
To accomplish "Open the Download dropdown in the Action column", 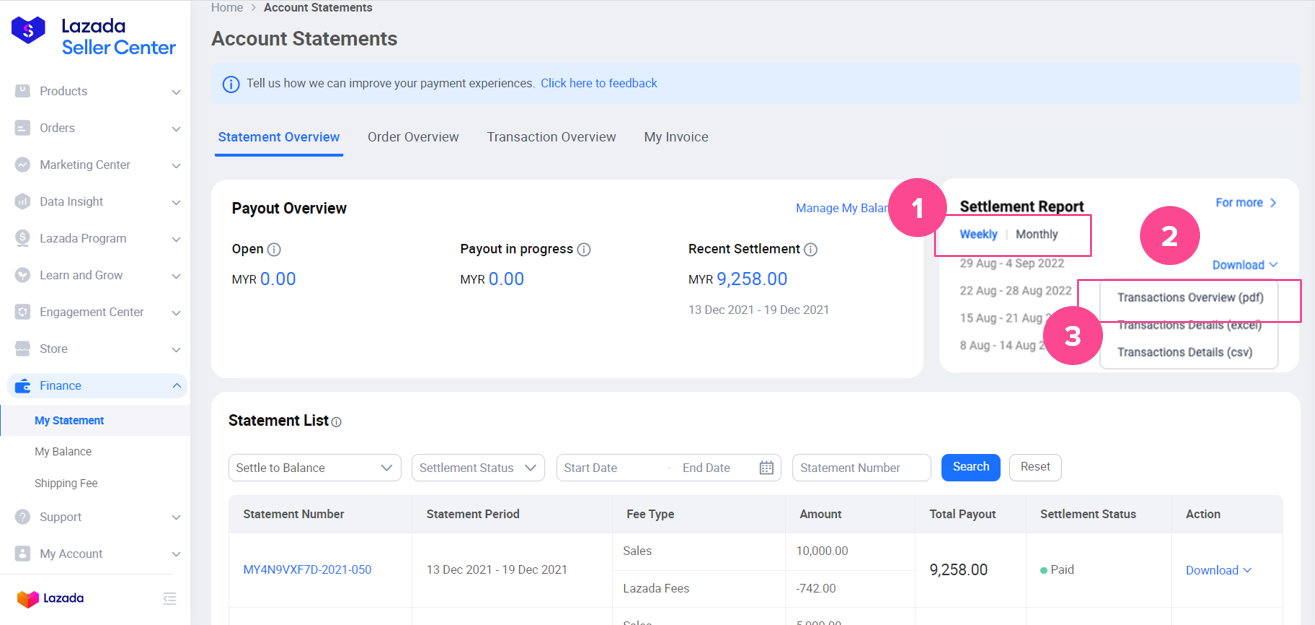I will (x=1217, y=570).
